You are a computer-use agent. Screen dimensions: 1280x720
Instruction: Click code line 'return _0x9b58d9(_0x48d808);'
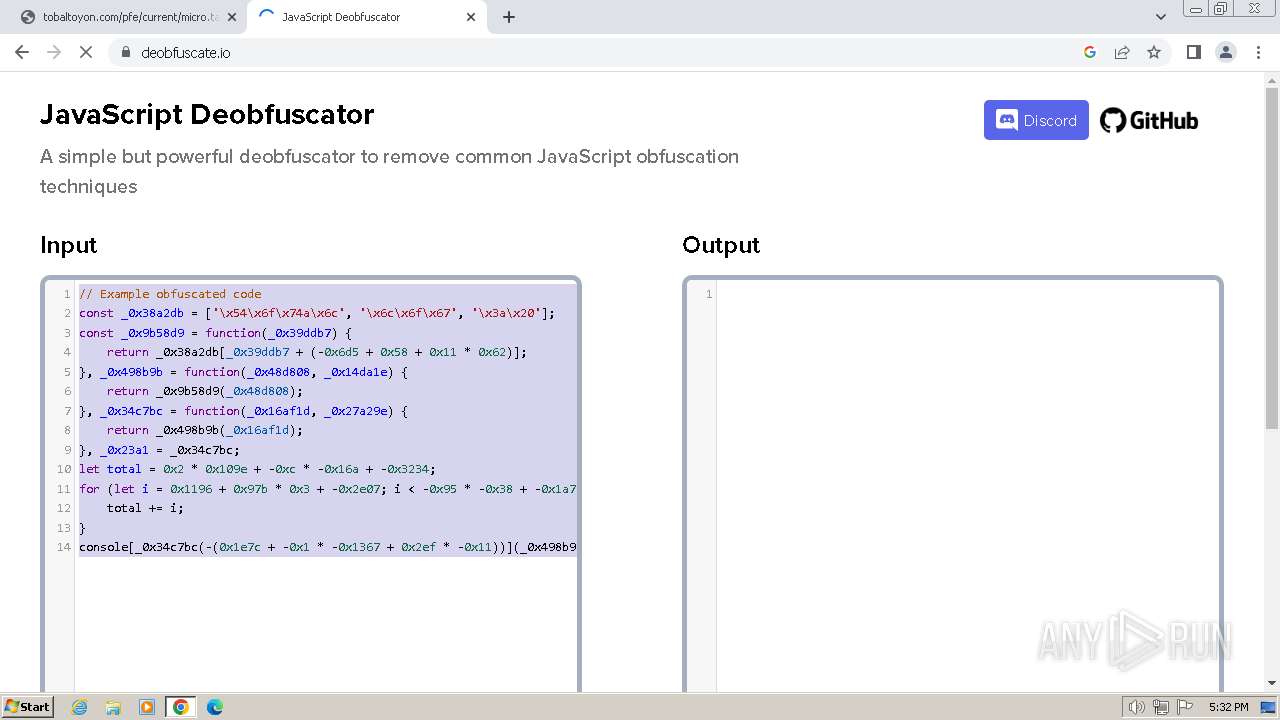click(204, 391)
